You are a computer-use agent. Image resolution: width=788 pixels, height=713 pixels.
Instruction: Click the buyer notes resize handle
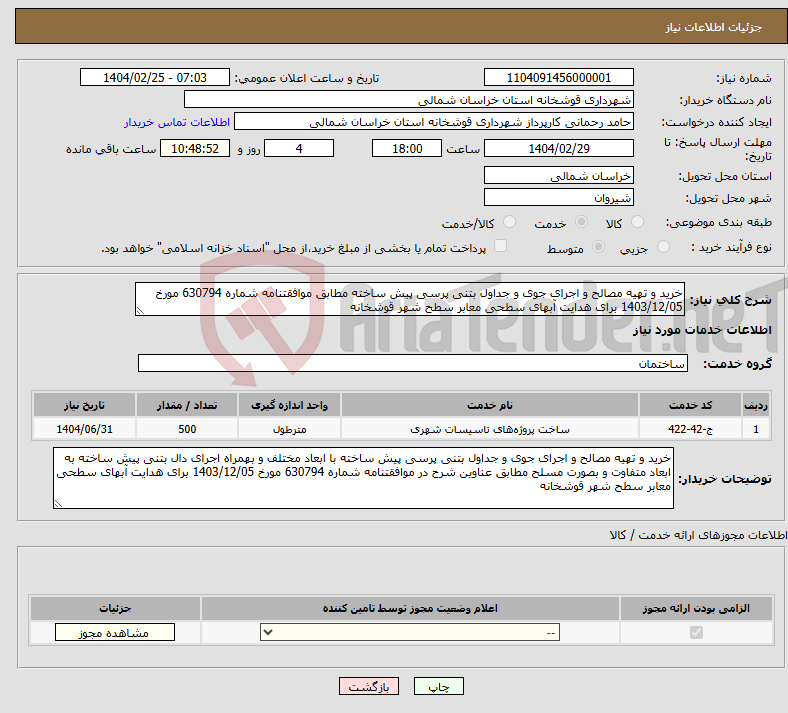tap(58, 503)
